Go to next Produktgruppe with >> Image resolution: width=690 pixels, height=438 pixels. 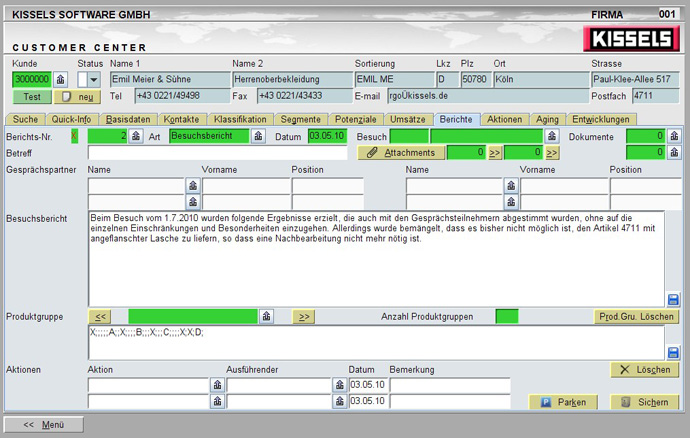[x=304, y=317]
